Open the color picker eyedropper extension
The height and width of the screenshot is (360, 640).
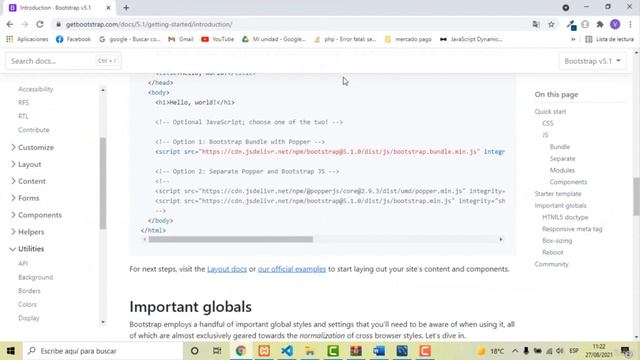571,25
